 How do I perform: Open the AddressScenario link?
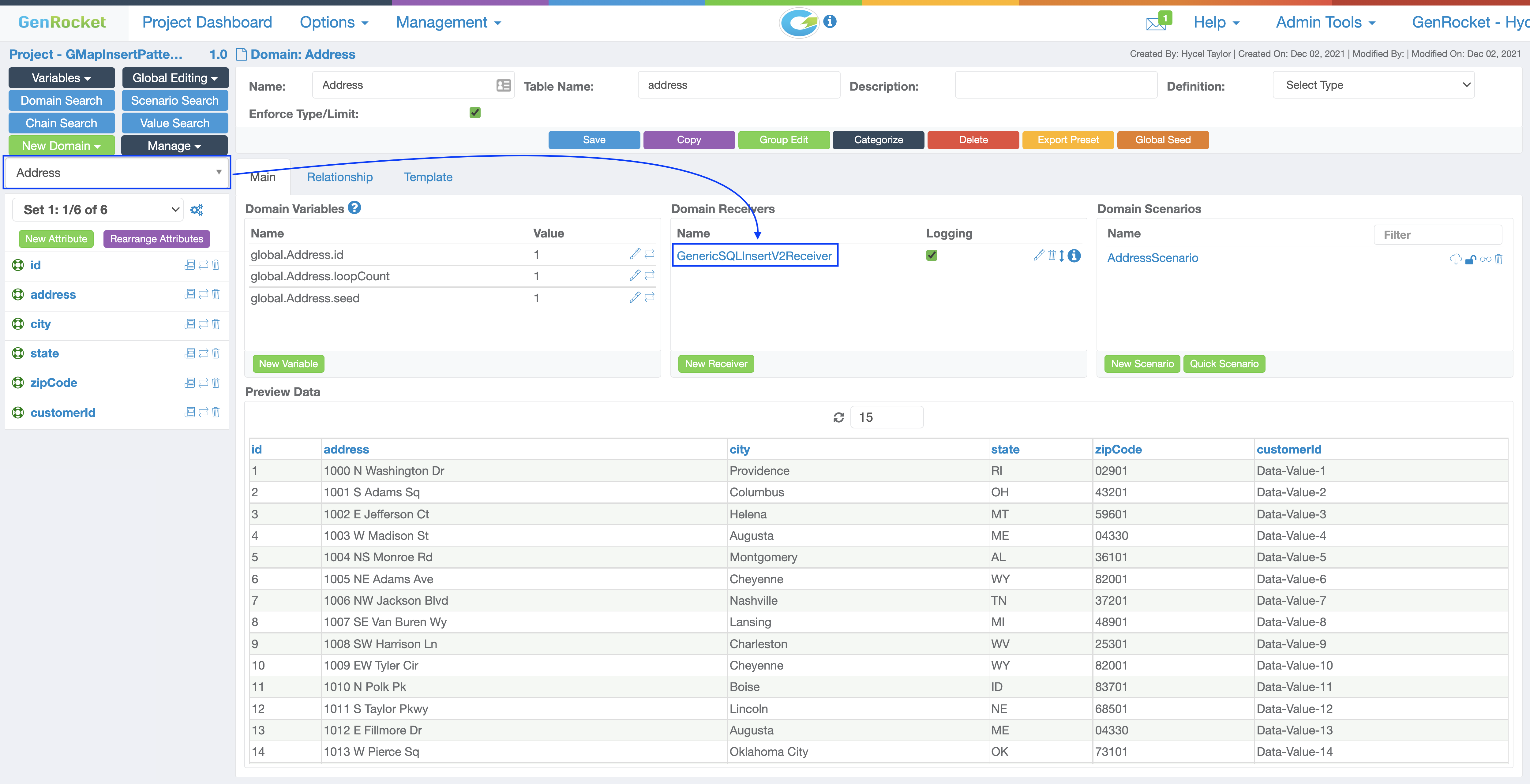[x=1152, y=258]
